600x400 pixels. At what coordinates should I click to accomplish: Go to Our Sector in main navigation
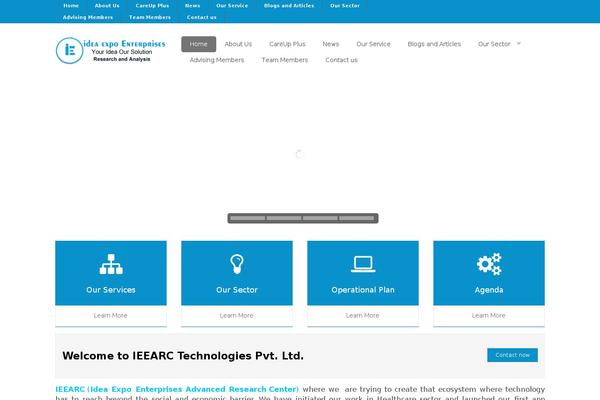(x=494, y=44)
